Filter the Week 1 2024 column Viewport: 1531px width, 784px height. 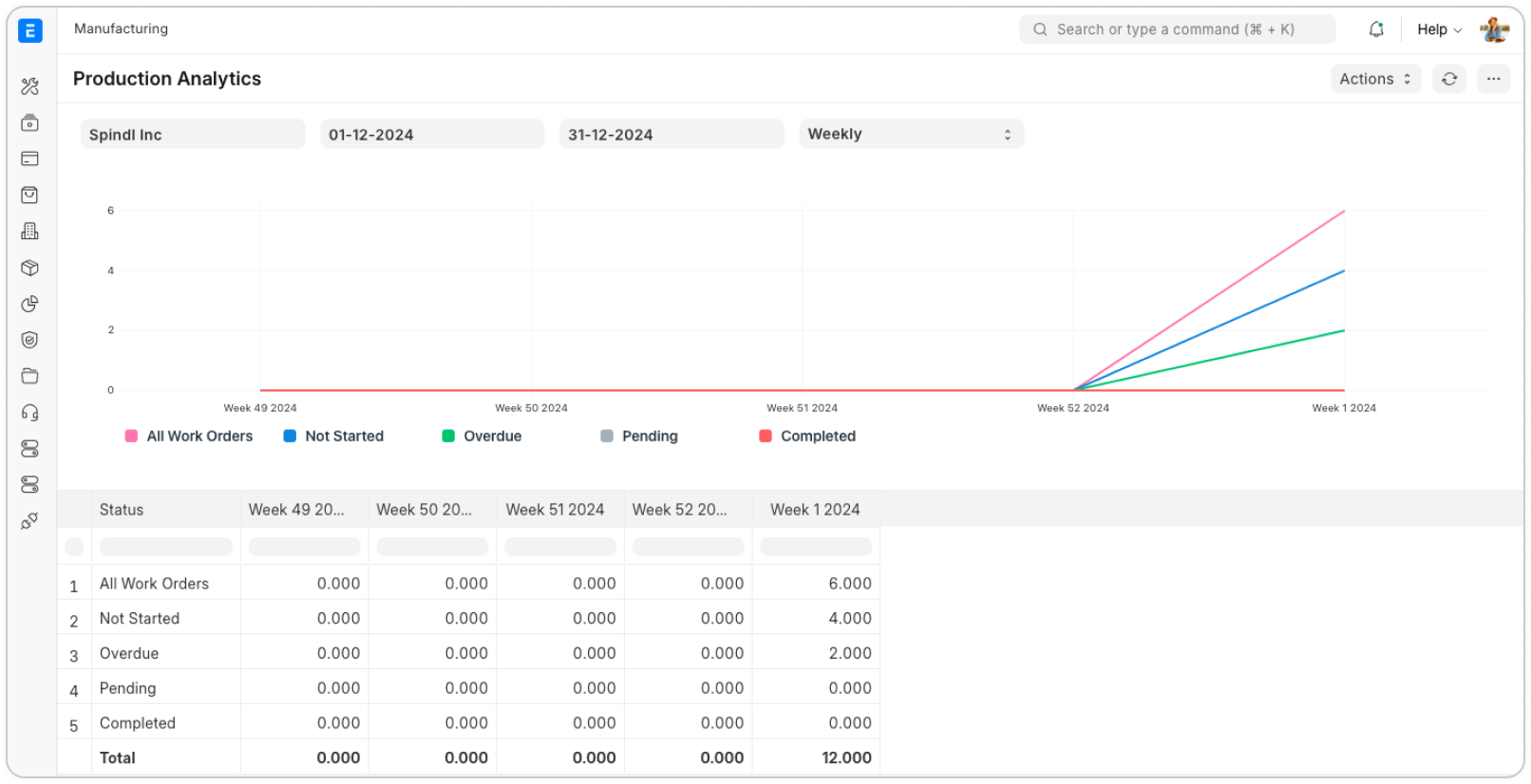(816, 547)
